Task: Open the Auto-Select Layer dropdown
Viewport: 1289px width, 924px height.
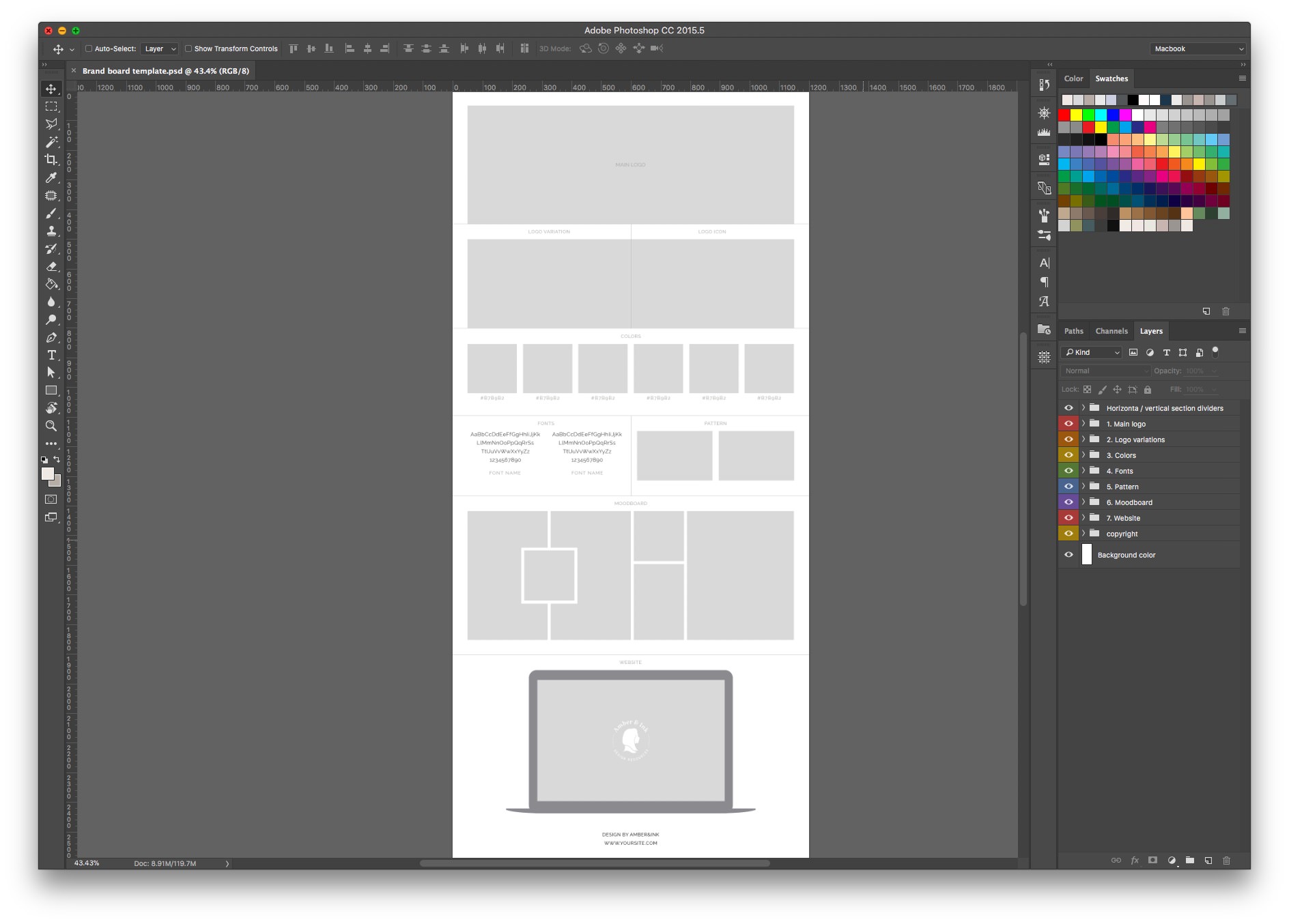Action: (160, 48)
